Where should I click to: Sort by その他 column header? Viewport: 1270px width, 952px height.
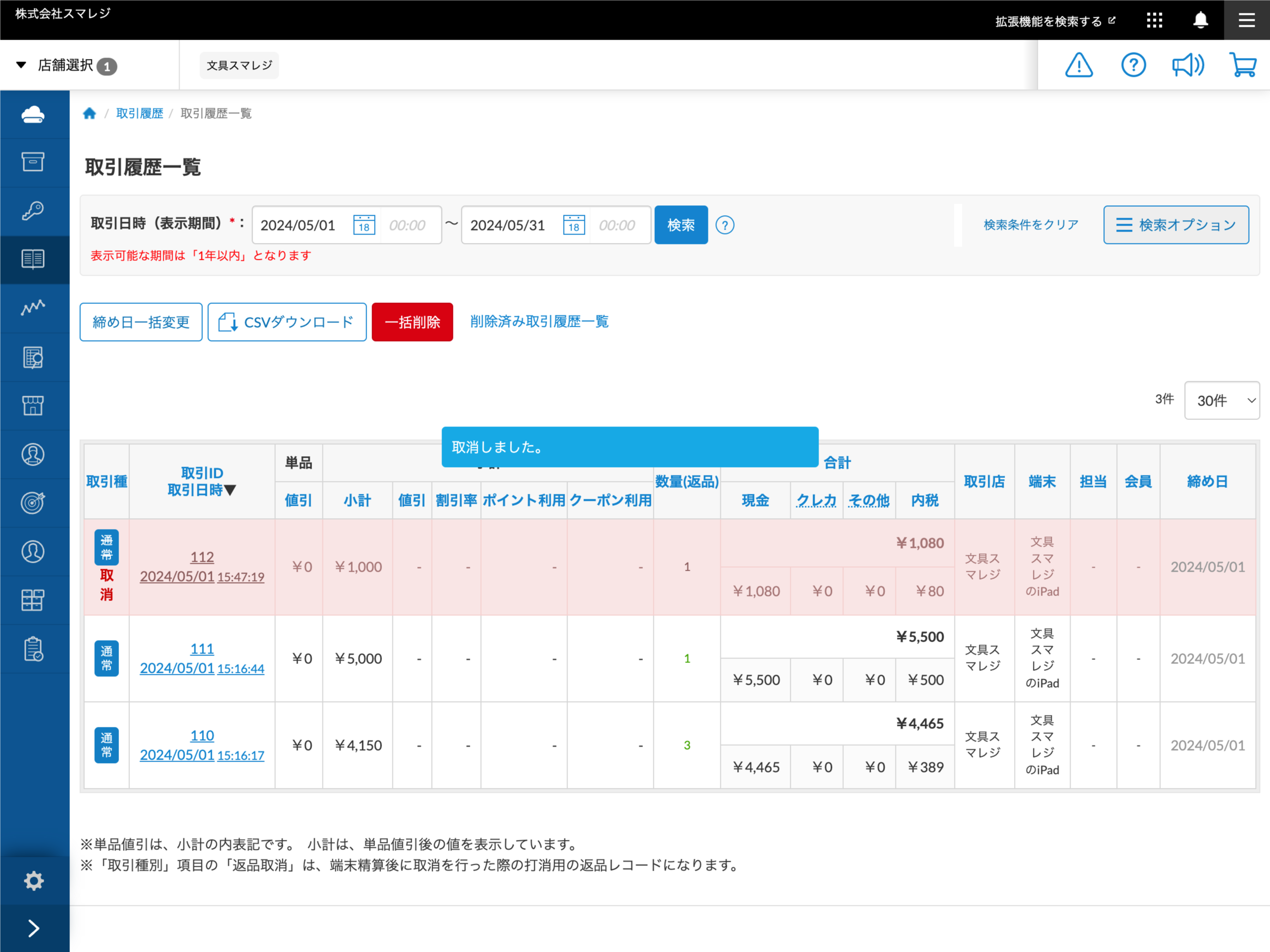869,500
